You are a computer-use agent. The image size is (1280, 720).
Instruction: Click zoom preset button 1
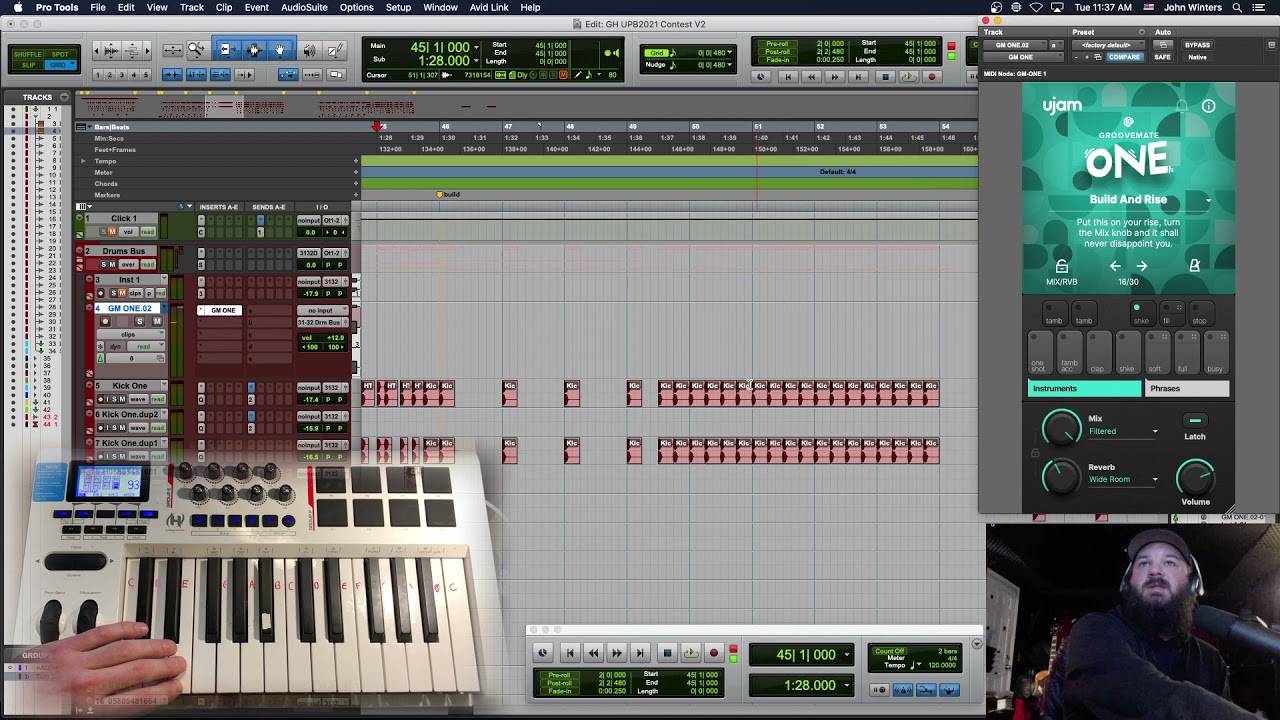(98, 75)
